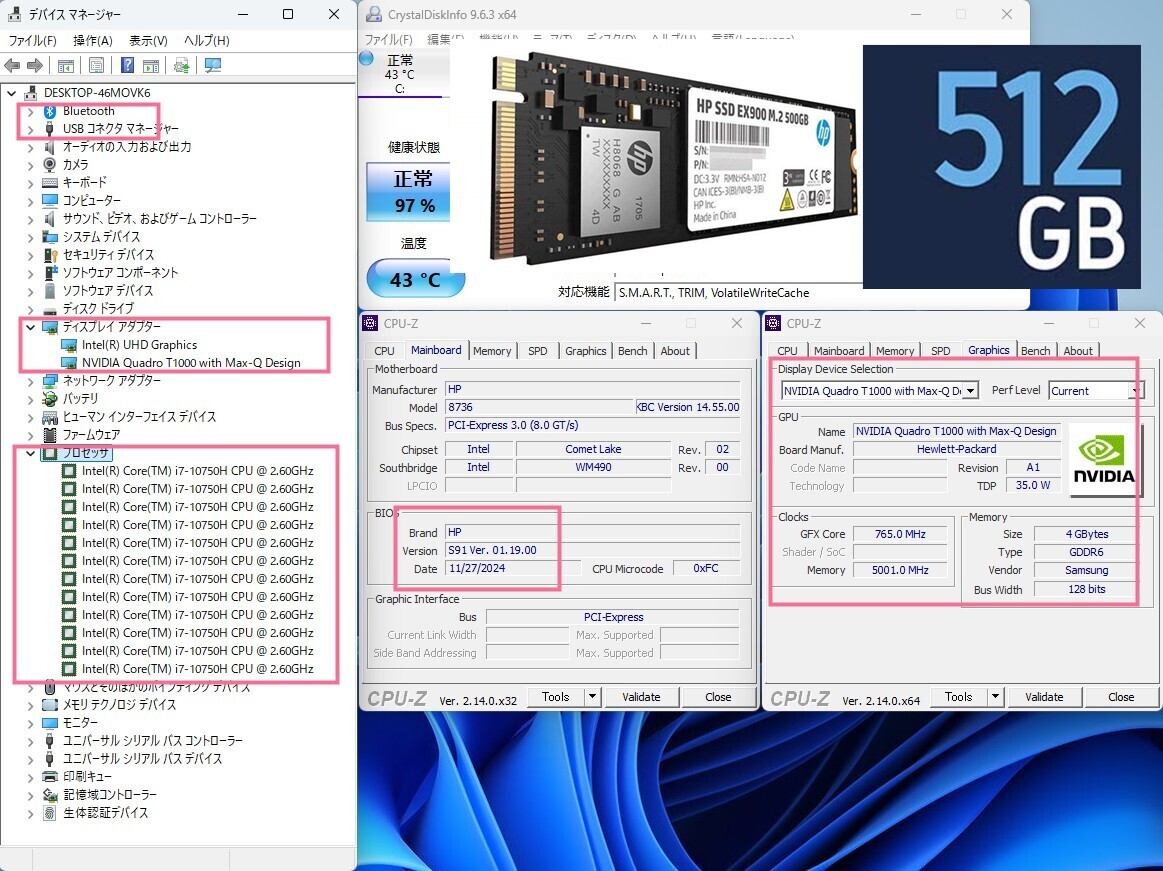Click the USB コネクタ マネージャー plug icon
This screenshot has height=871, width=1163.
tap(50, 129)
